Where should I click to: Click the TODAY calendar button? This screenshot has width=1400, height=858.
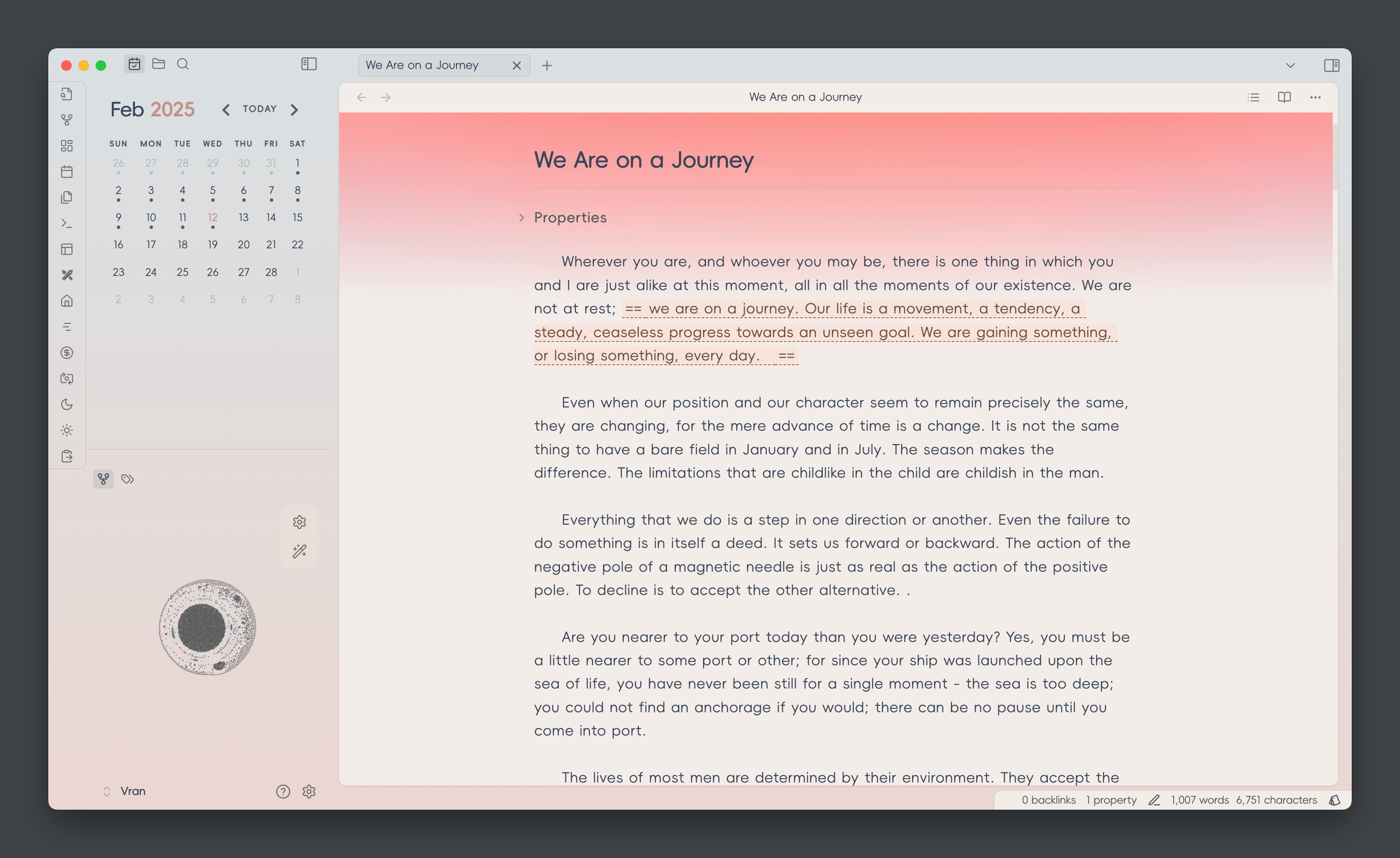[259, 109]
